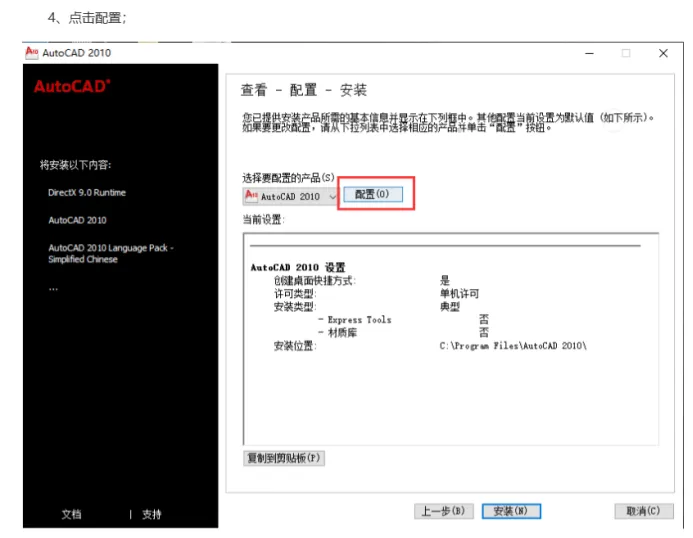Click the 创建桌面快捷方式 setting row
Image resolution: width=693 pixels, height=538 pixels.
pyautogui.click(x=362, y=280)
